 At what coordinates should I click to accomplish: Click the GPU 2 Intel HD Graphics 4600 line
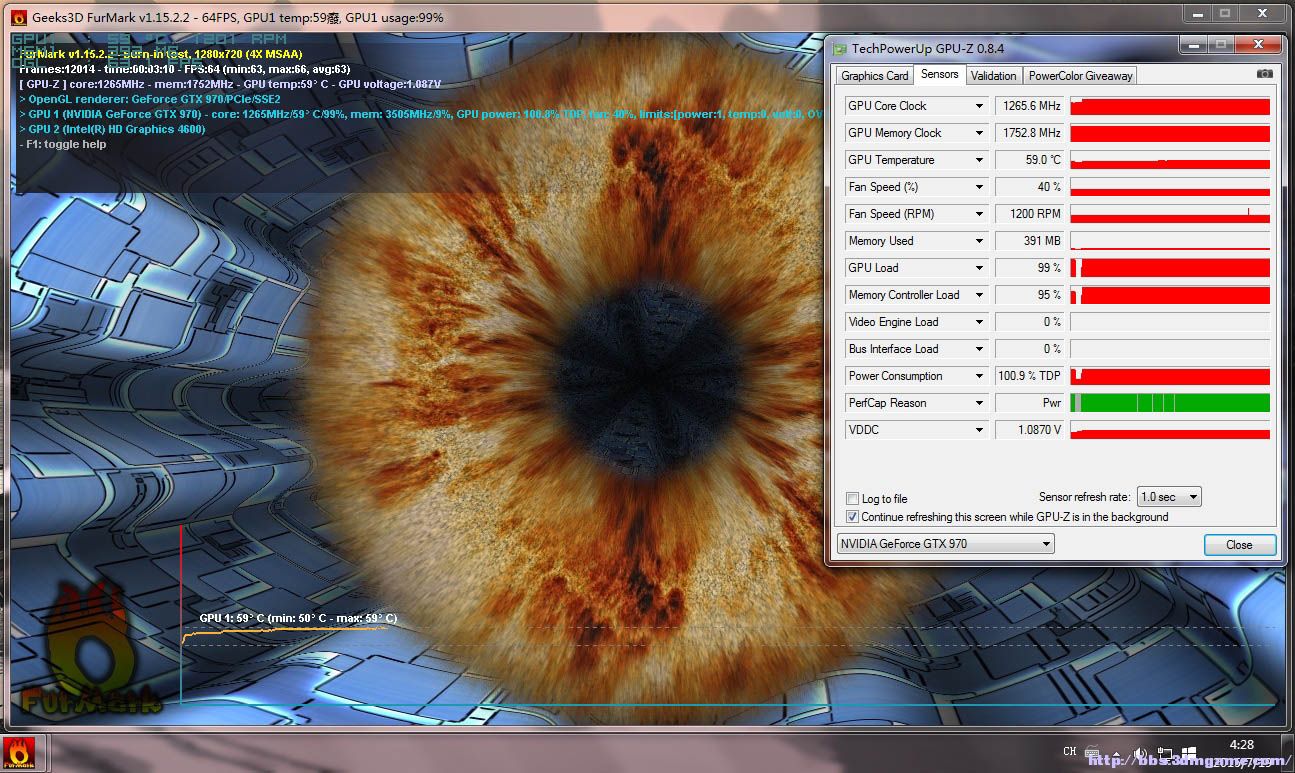point(112,129)
